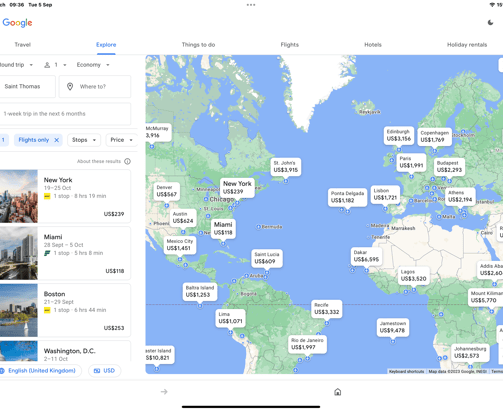This screenshot has width=503, height=411.
Task: Click Athens US$2,194 map label
Action: pos(460,196)
